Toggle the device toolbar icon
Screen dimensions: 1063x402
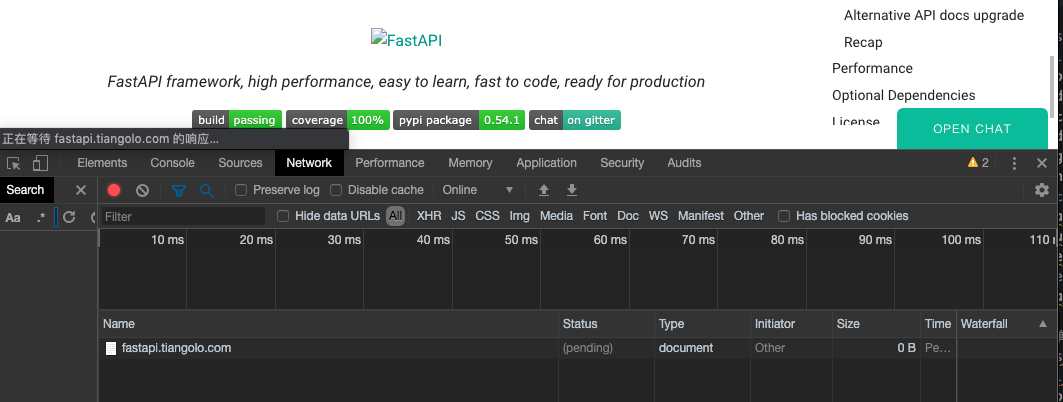tap(41, 163)
